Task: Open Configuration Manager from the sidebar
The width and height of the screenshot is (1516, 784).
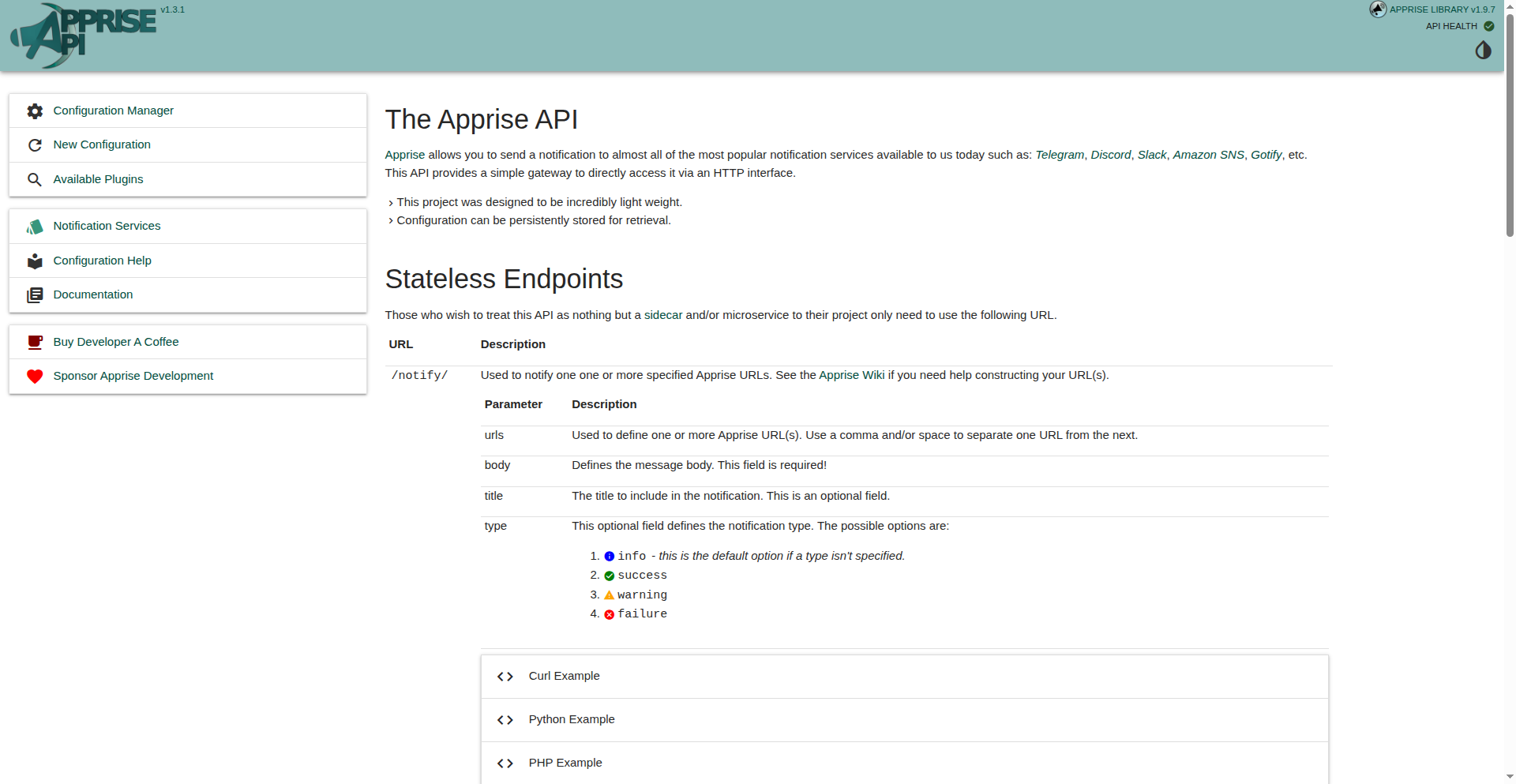Action: pos(113,111)
